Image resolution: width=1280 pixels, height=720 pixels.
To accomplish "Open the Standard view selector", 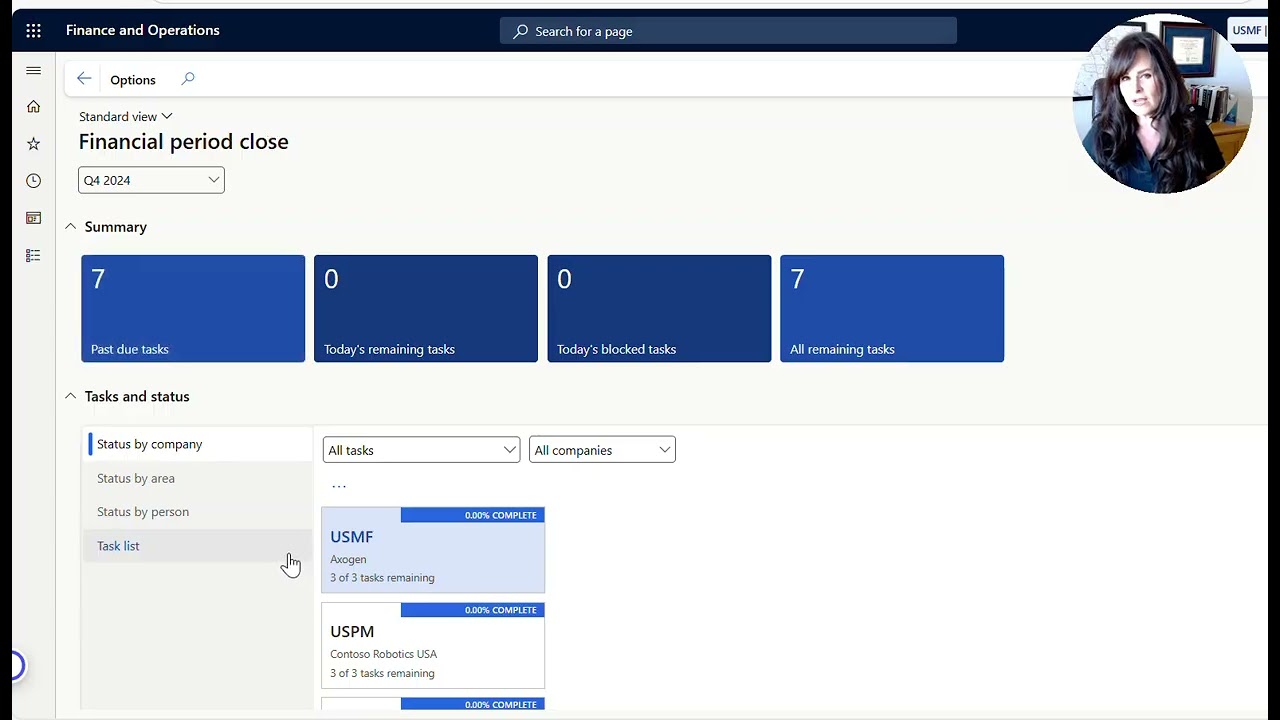I will pyautogui.click(x=126, y=117).
